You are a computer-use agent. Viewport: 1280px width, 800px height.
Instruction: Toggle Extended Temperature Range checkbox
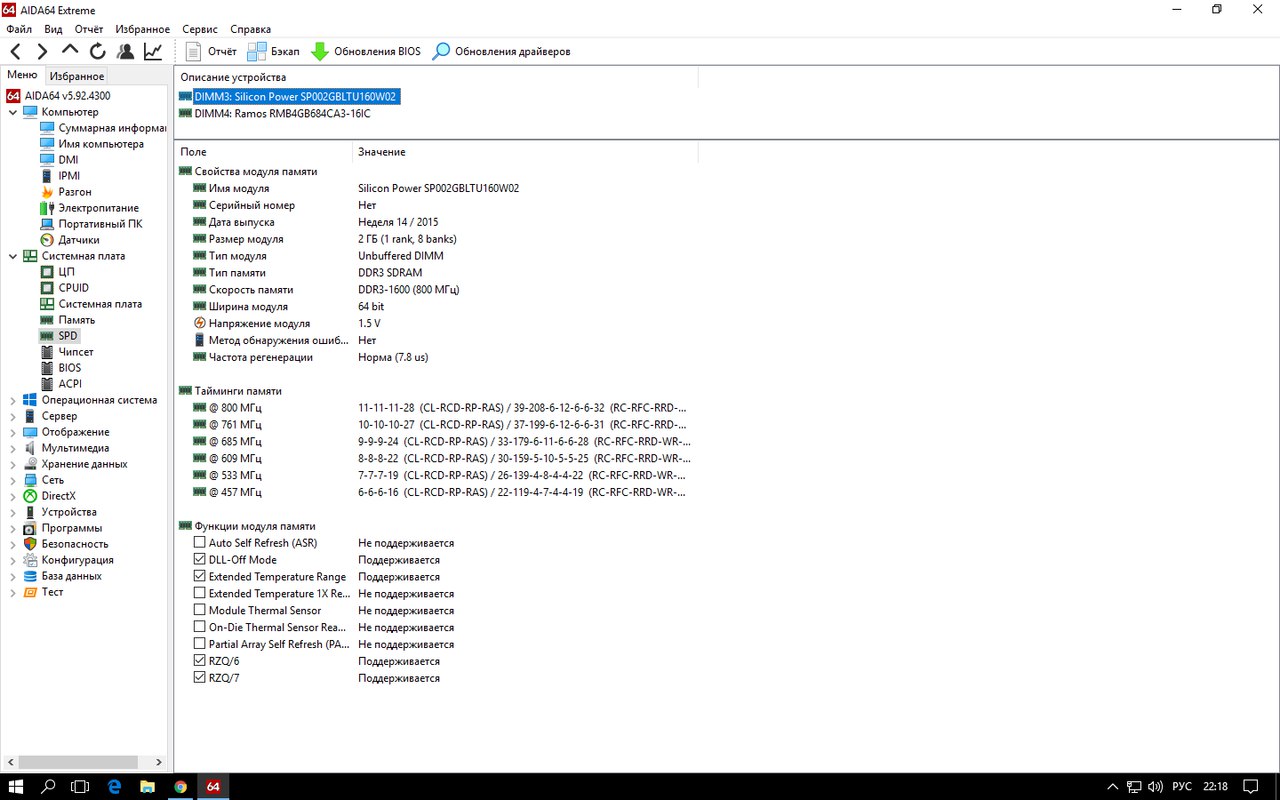click(x=199, y=577)
